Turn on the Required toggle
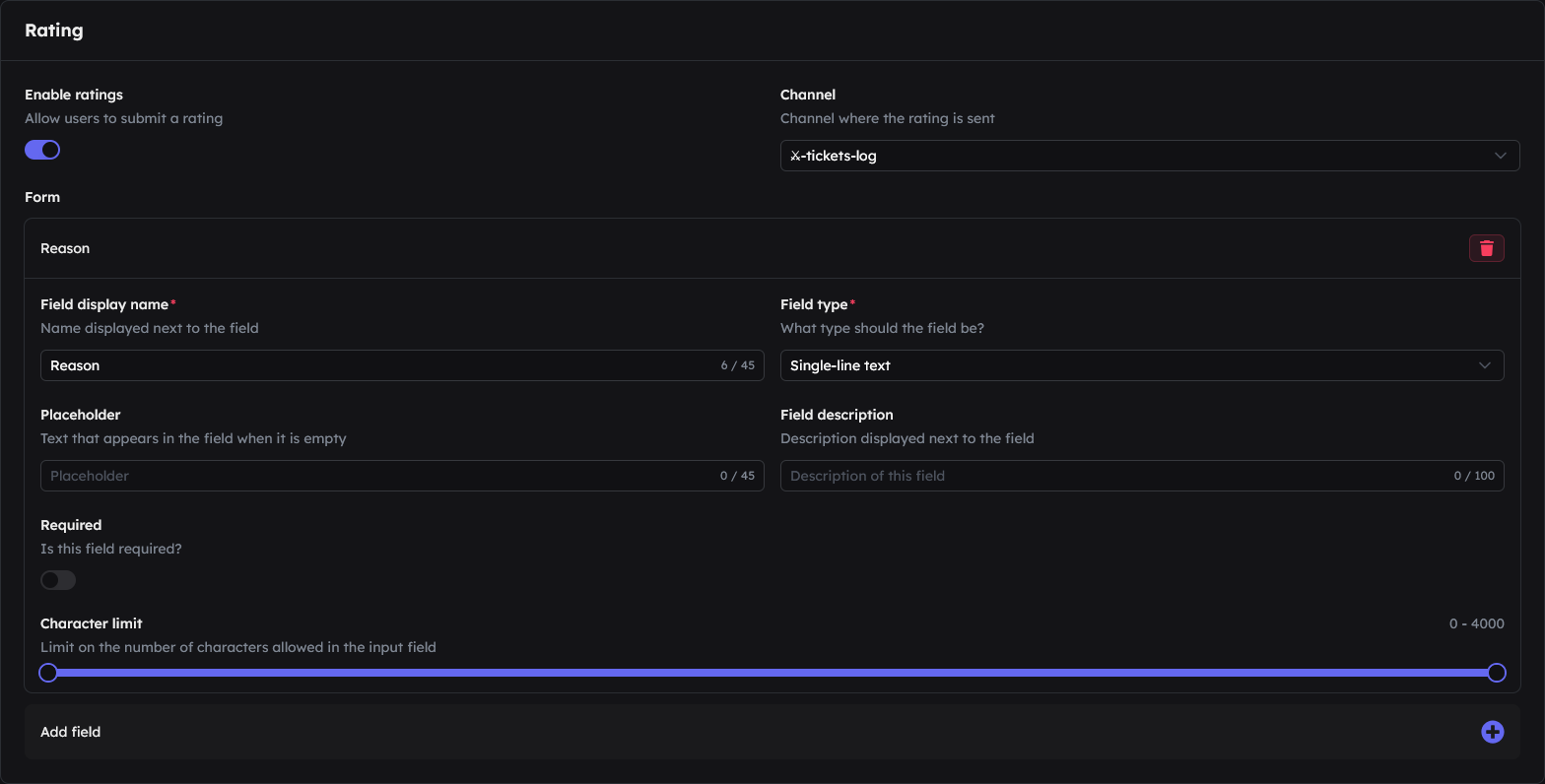The image size is (1545, 784). 58,580
